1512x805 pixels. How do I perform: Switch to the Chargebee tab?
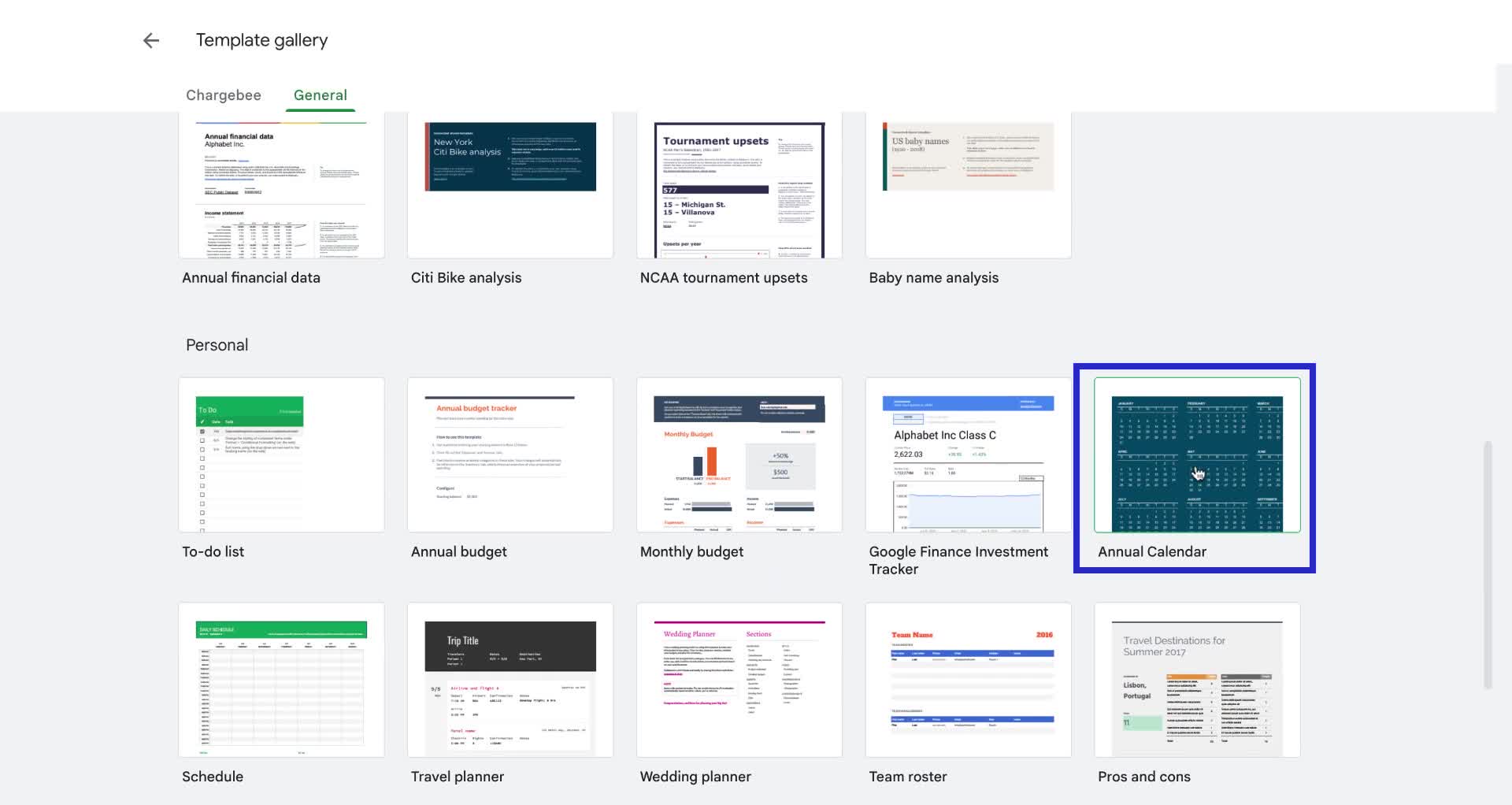pos(223,95)
